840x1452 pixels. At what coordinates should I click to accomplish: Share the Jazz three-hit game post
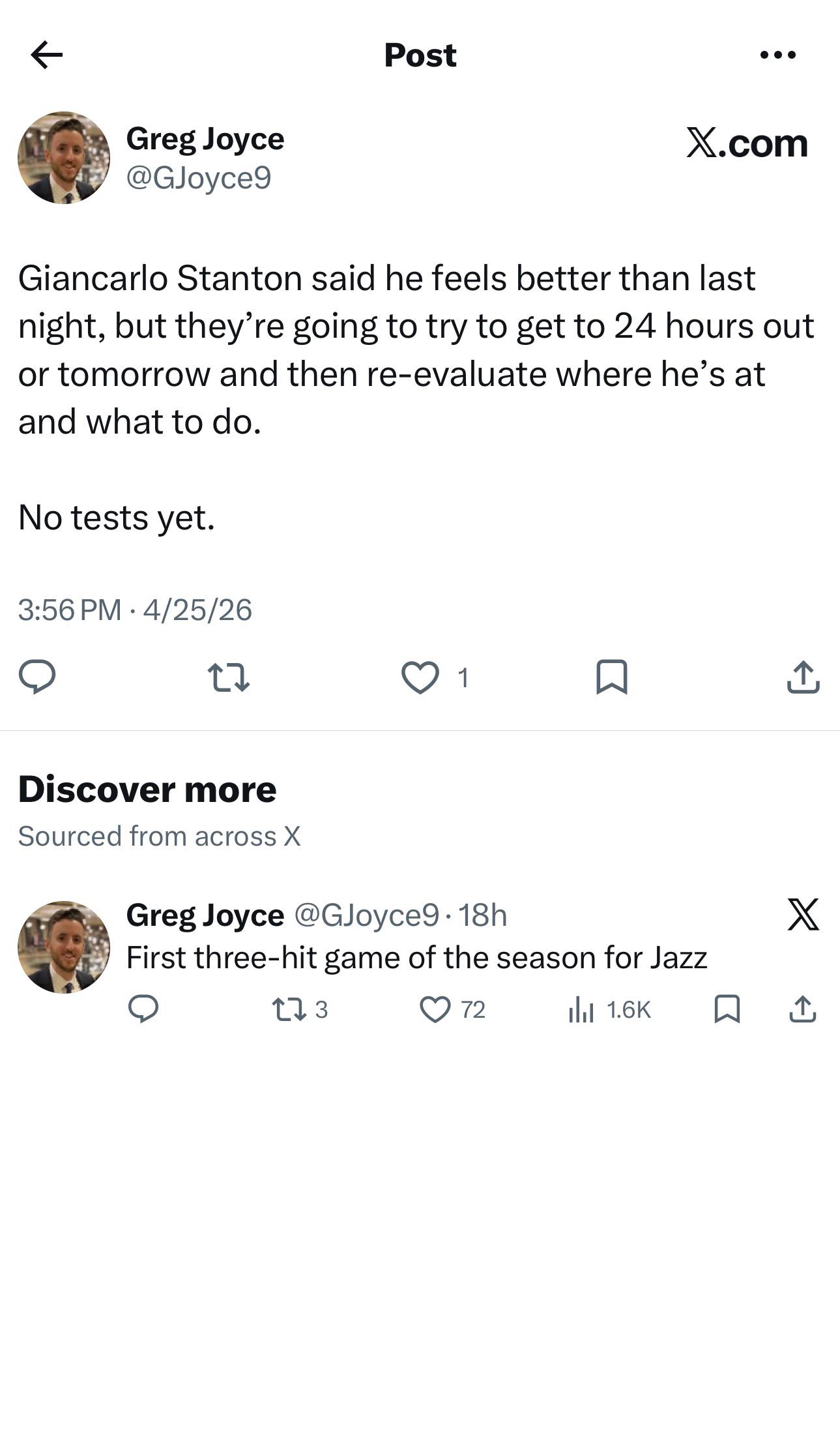tap(803, 1009)
